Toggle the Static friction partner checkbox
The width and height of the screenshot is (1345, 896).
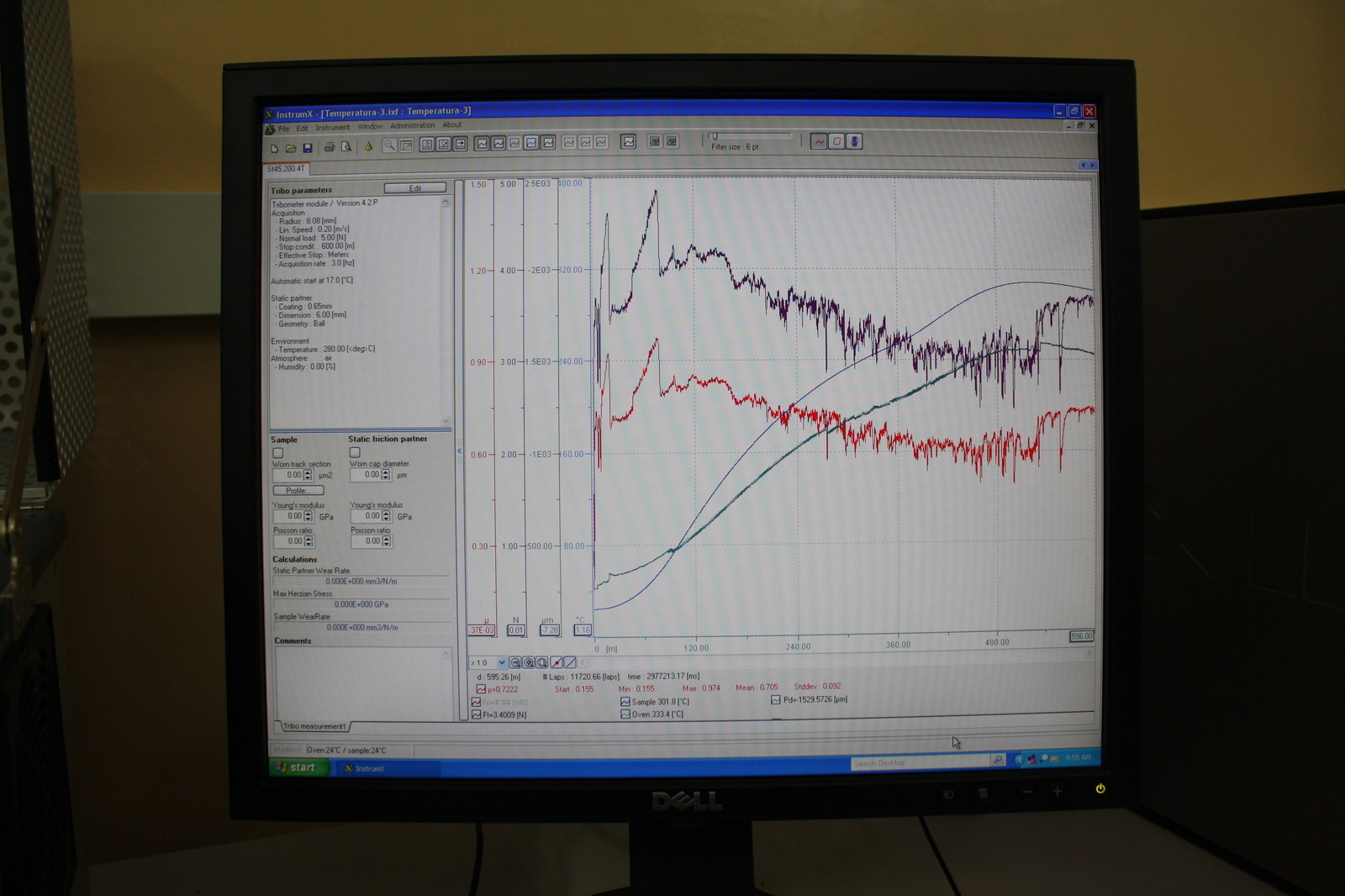[355, 452]
